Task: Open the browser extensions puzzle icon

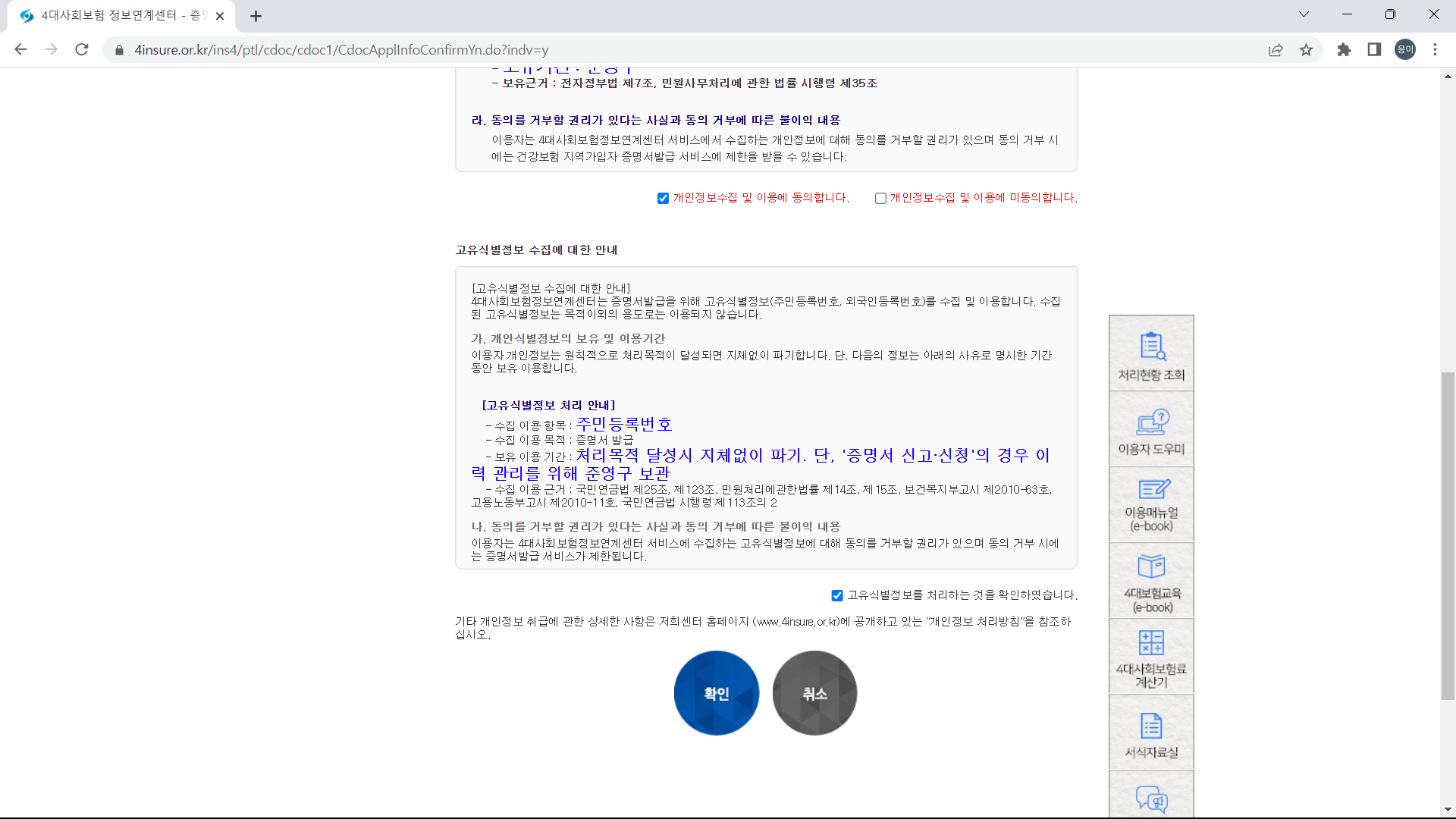Action: tap(1344, 50)
